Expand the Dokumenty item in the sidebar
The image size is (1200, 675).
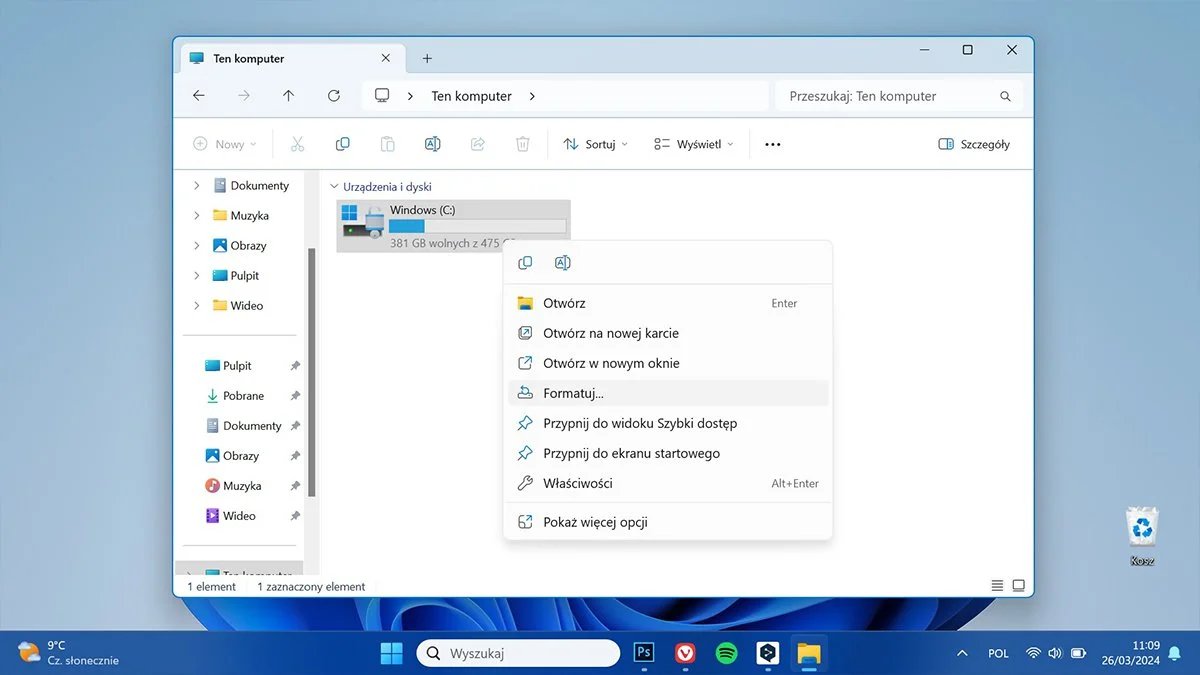pos(196,185)
